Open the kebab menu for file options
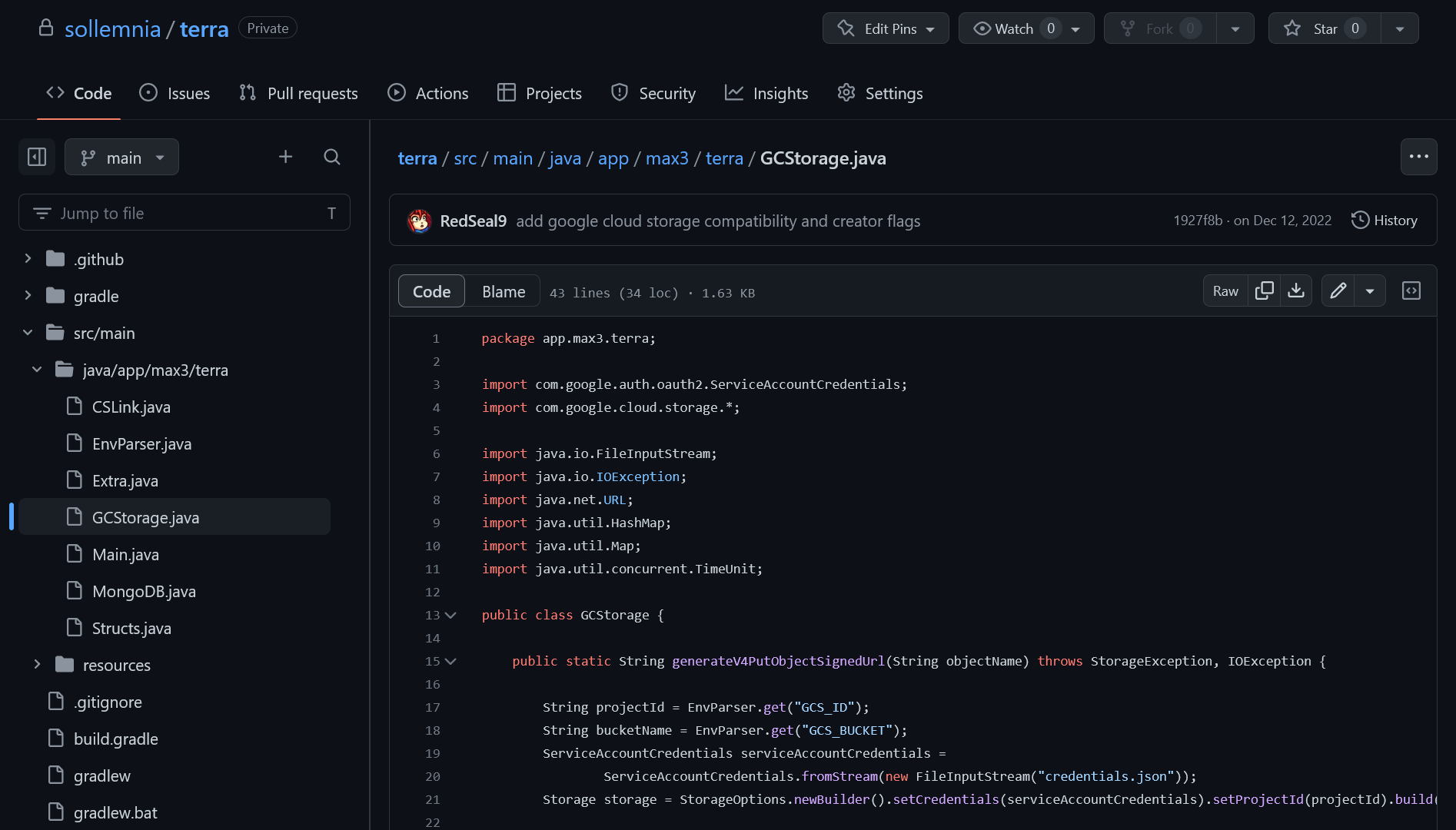 (1418, 157)
